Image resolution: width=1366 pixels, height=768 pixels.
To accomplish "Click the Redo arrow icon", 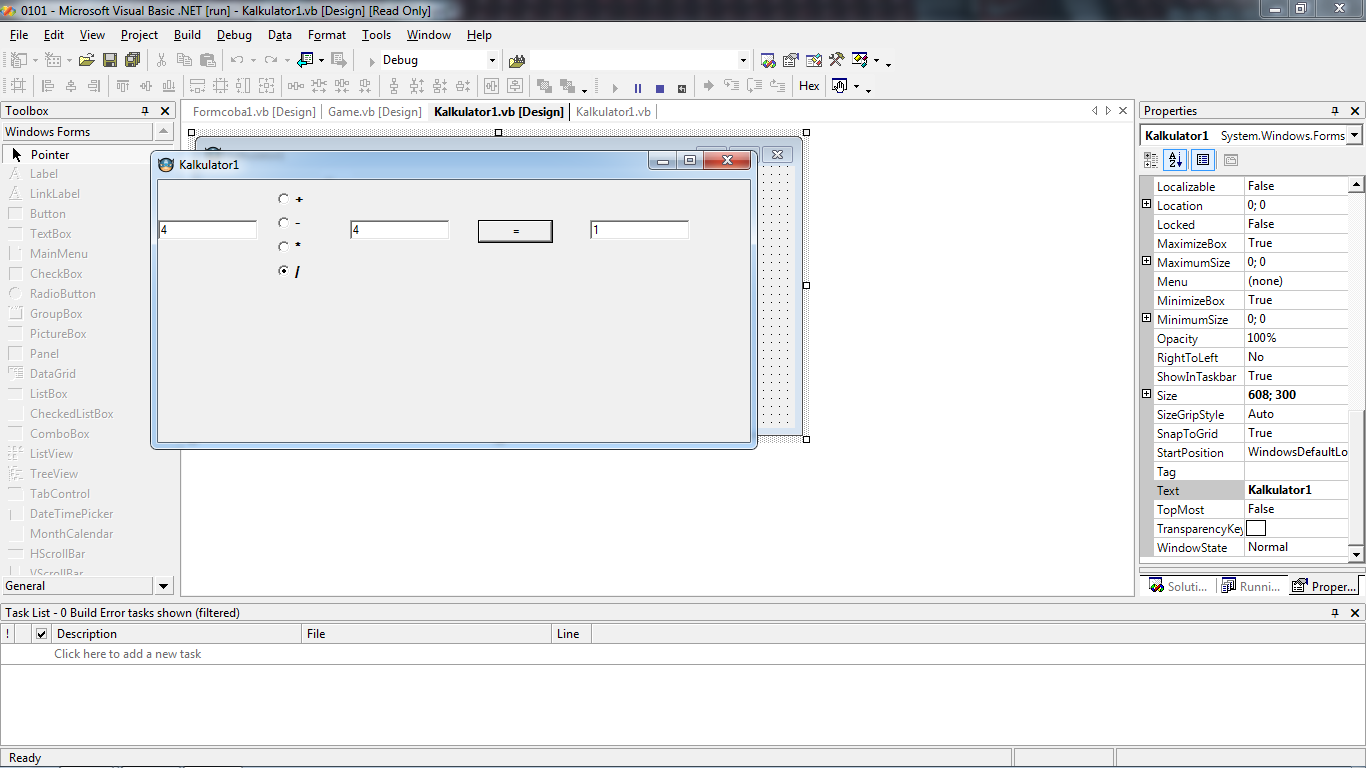I will [270, 60].
